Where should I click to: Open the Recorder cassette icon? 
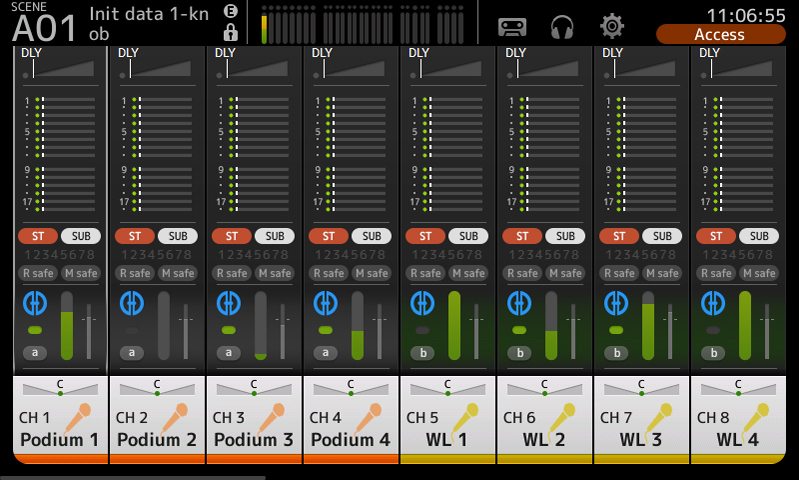point(512,26)
